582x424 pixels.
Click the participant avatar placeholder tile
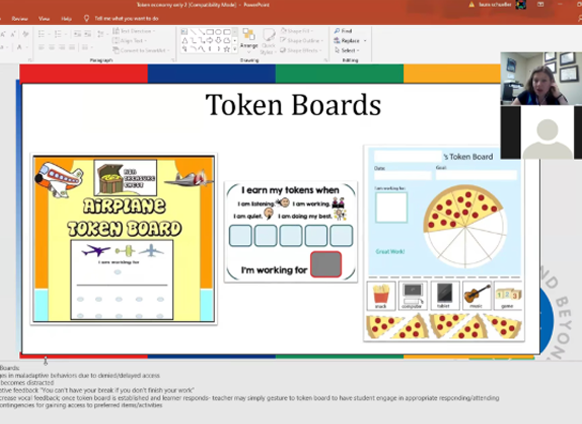[x=541, y=133]
